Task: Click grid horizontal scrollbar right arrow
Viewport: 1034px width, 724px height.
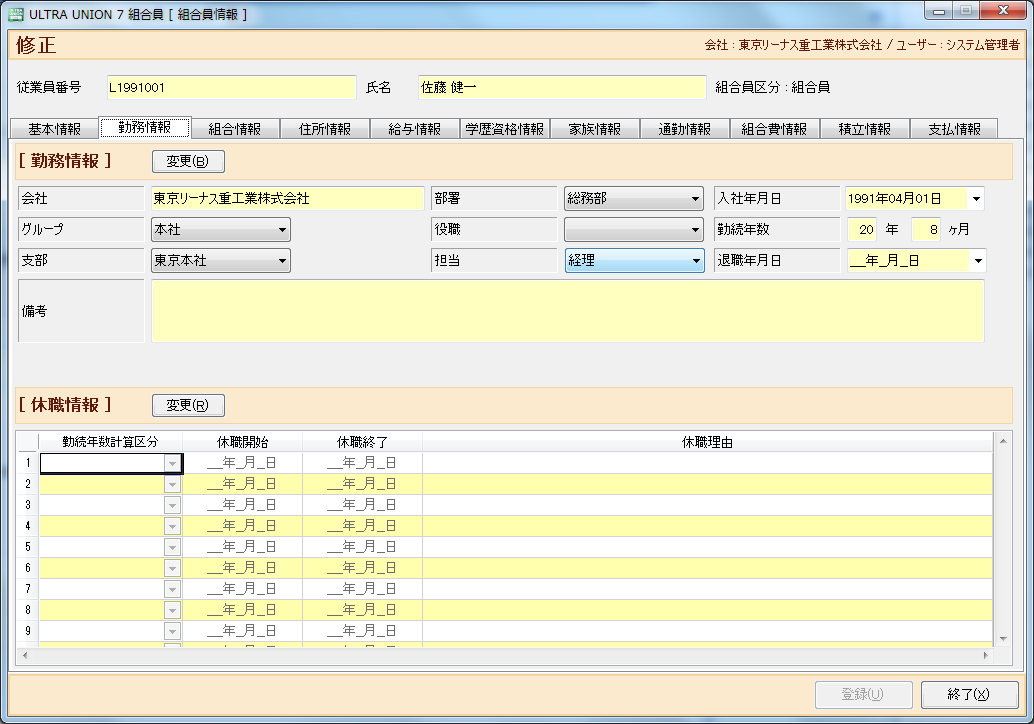Action: point(986,655)
